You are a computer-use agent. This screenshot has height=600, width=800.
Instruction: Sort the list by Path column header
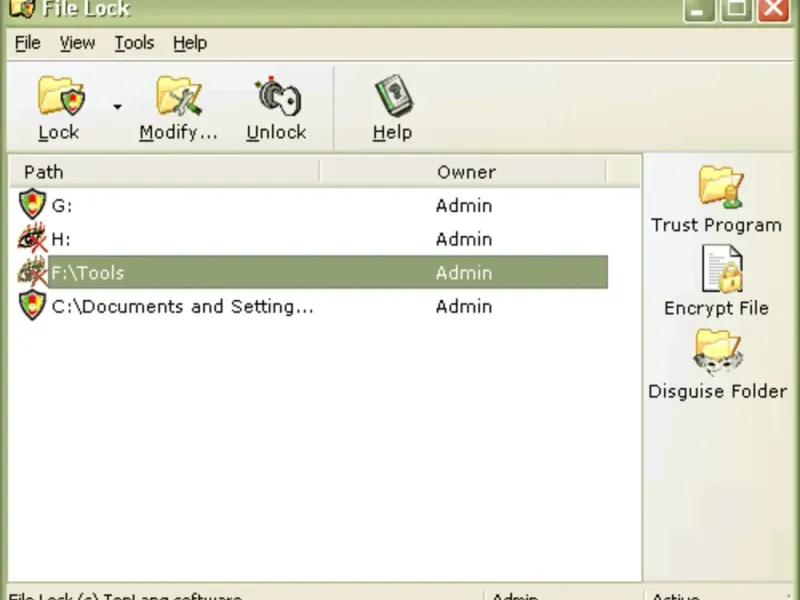(x=164, y=172)
